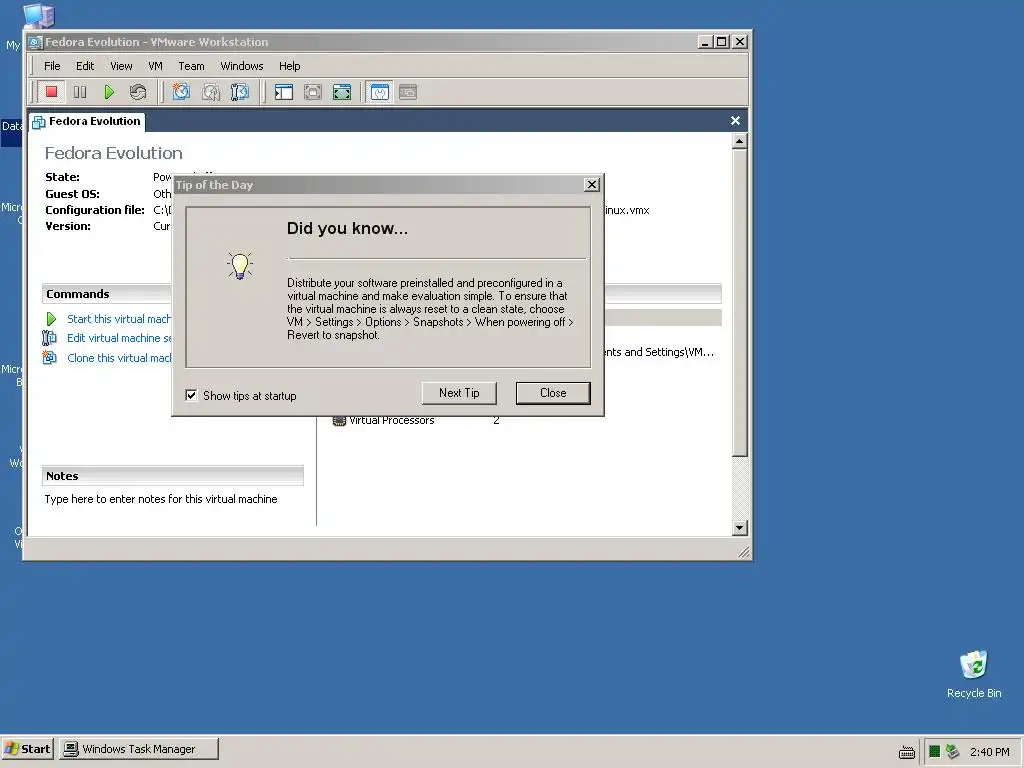Click the VMware window resize grip

tap(743, 553)
